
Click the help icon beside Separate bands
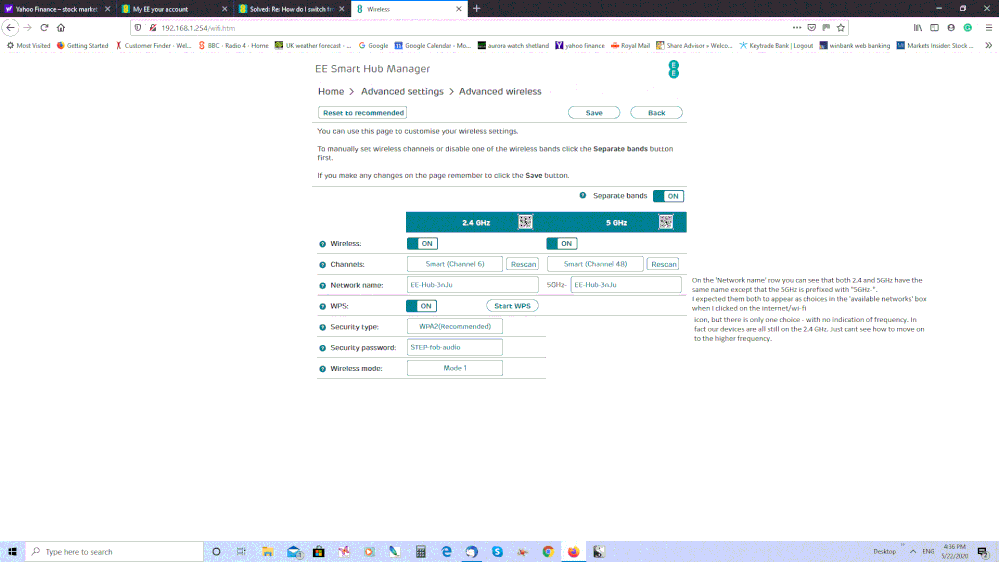(x=582, y=196)
